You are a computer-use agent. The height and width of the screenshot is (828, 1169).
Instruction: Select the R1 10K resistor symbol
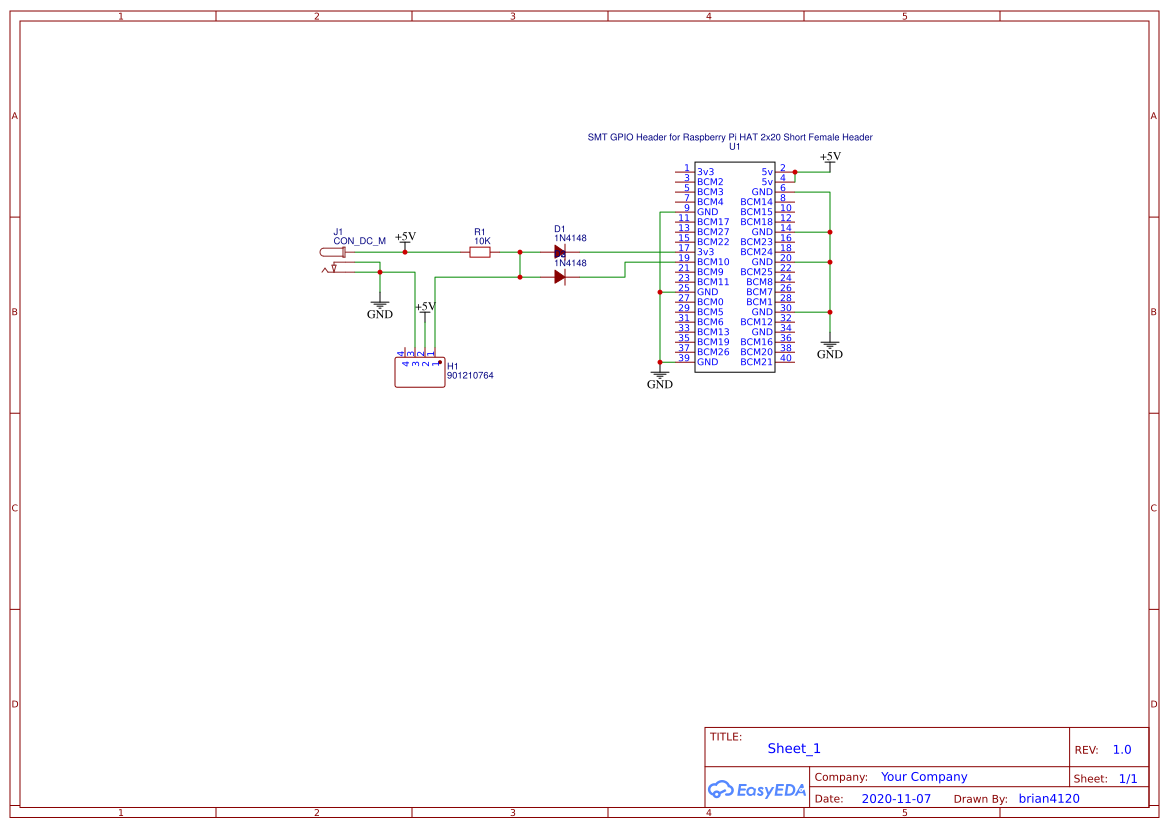tap(479, 252)
